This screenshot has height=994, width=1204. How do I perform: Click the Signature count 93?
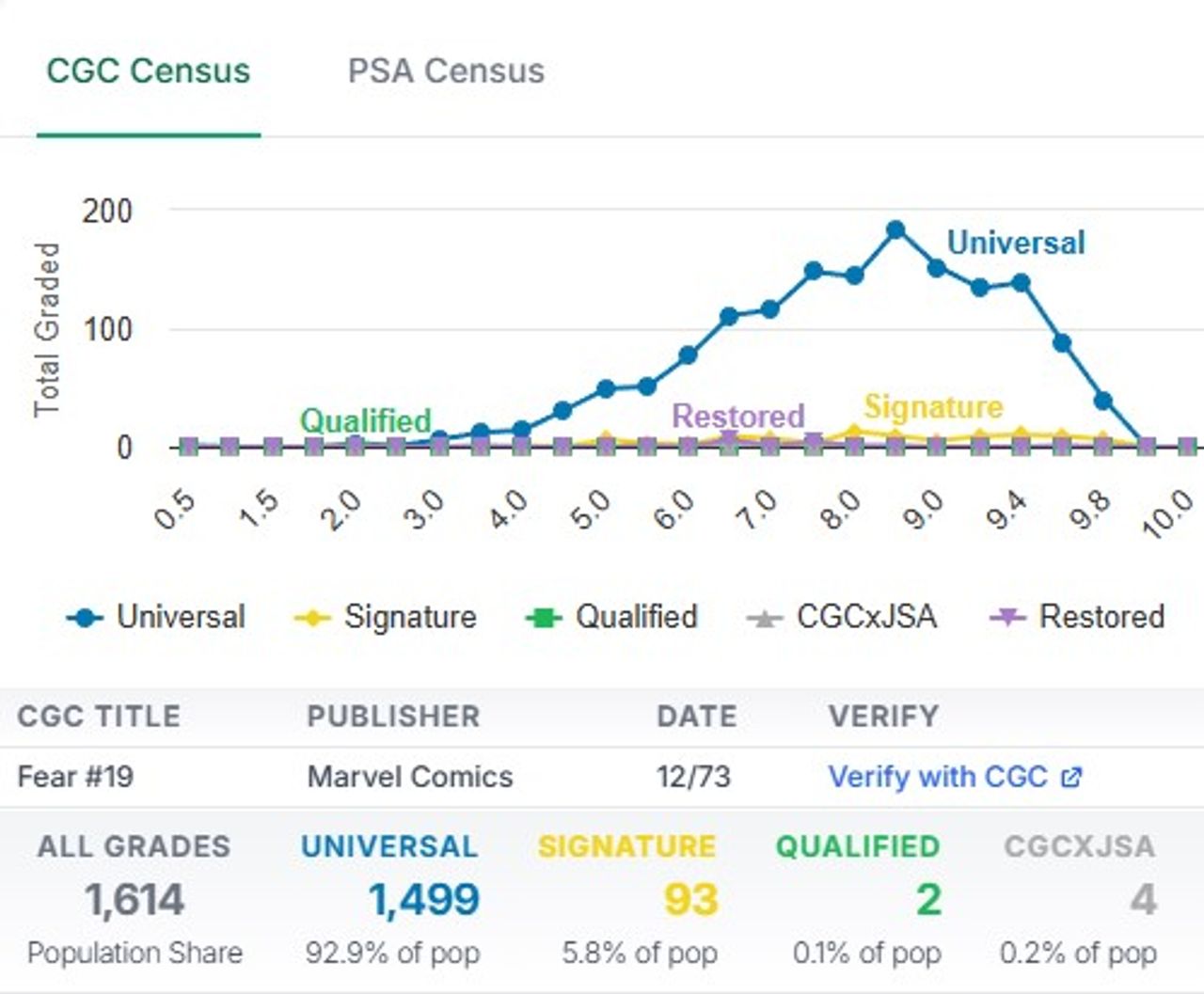[690, 900]
